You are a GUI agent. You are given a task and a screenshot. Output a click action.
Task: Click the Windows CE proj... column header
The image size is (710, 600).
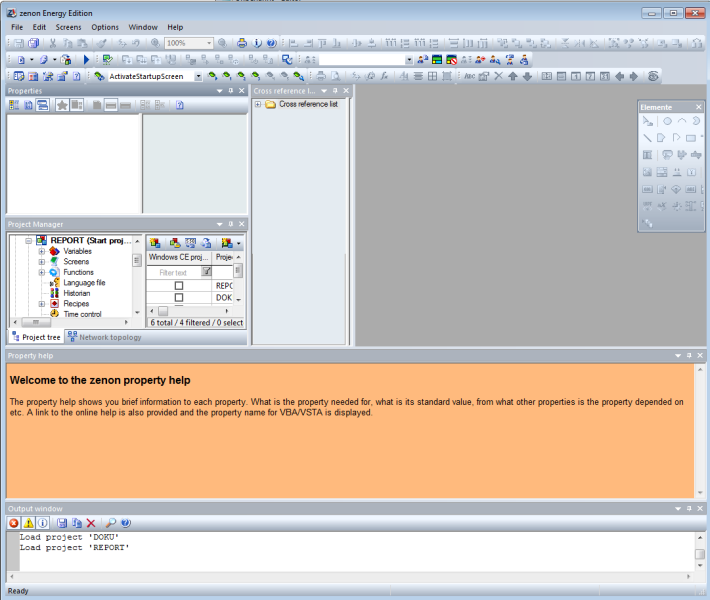[x=179, y=257]
